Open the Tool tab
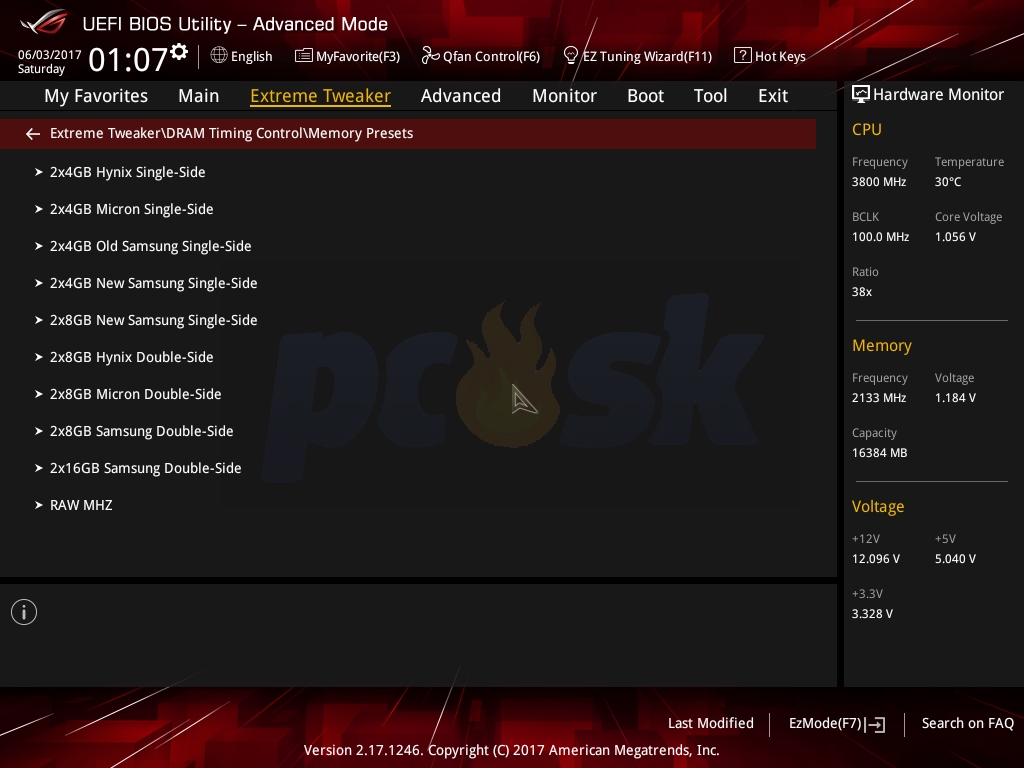 710,96
